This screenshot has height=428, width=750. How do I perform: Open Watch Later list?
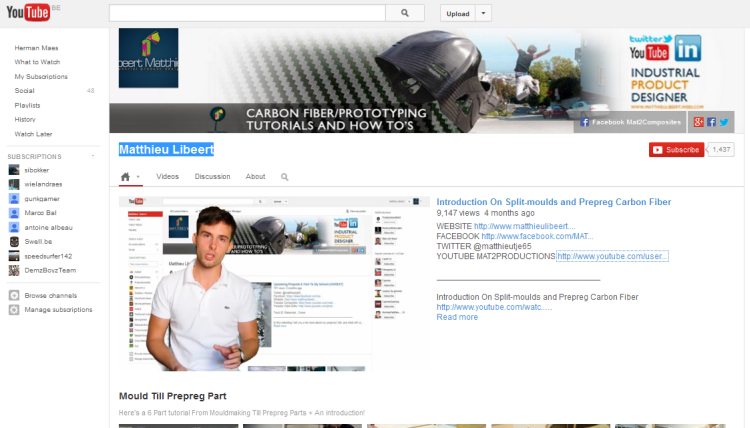tap(33, 134)
